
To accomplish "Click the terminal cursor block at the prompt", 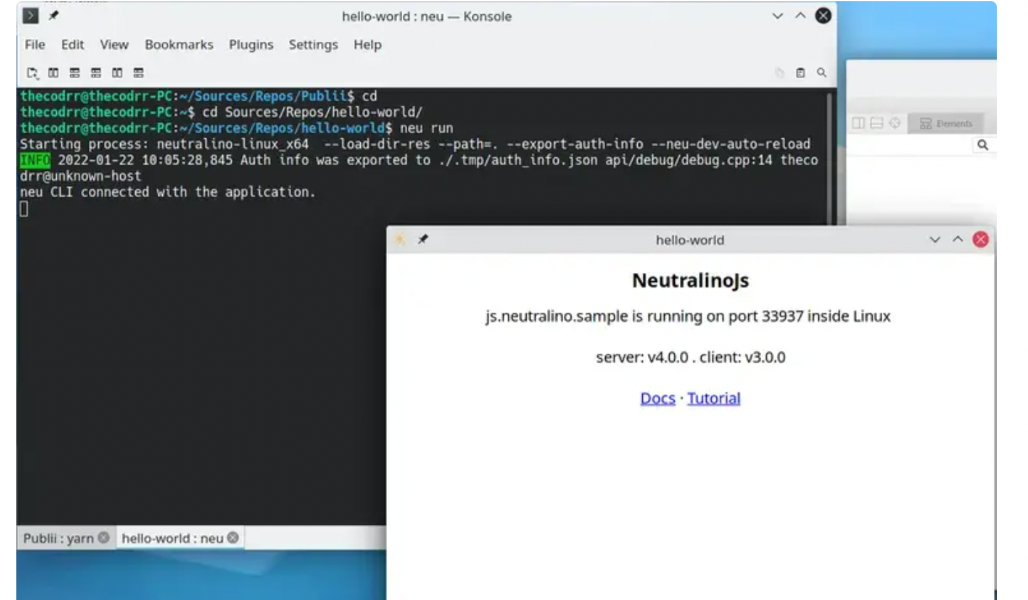I will [24, 209].
